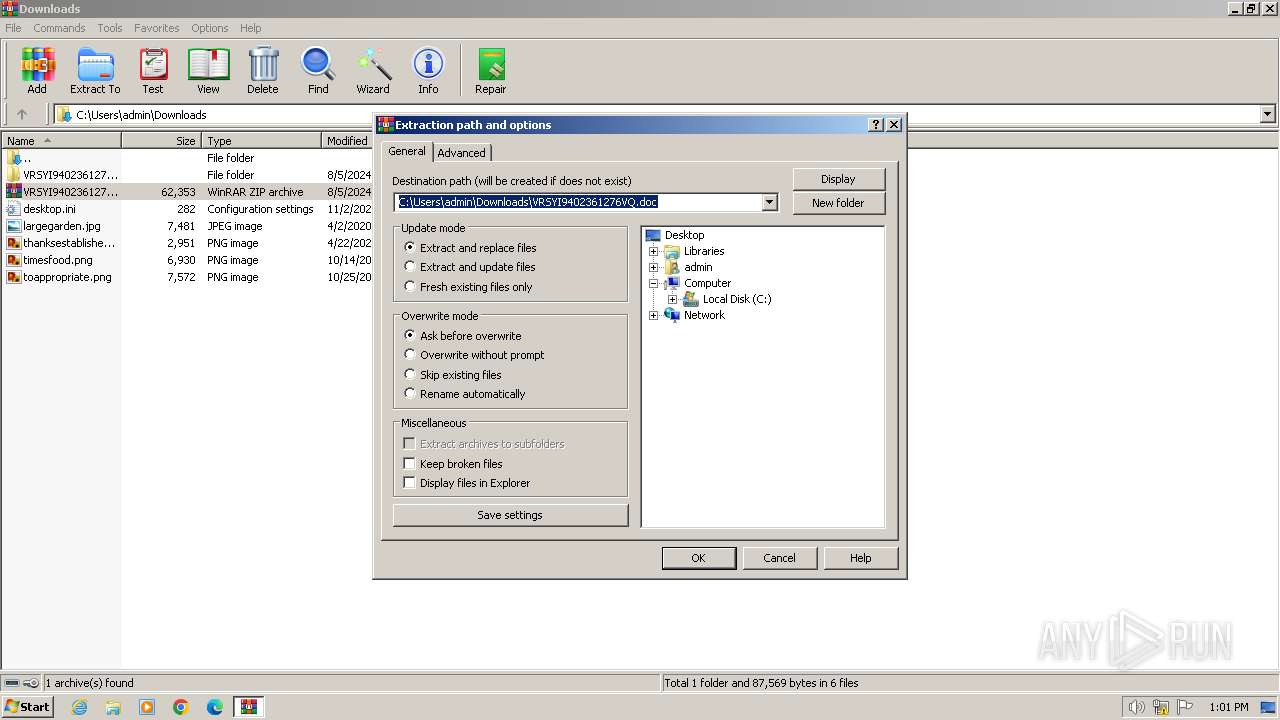Enable Display files in Explorer checkbox
1280x720 pixels.
click(x=409, y=482)
